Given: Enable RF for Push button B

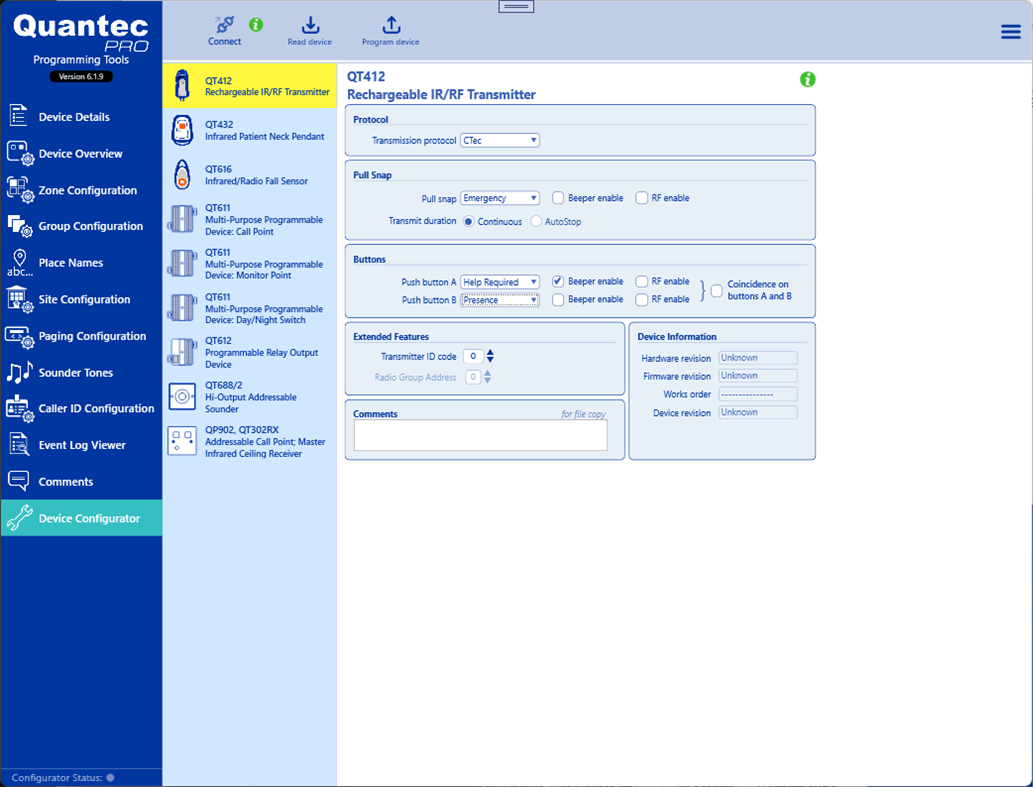Looking at the screenshot, I should point(642,300).
